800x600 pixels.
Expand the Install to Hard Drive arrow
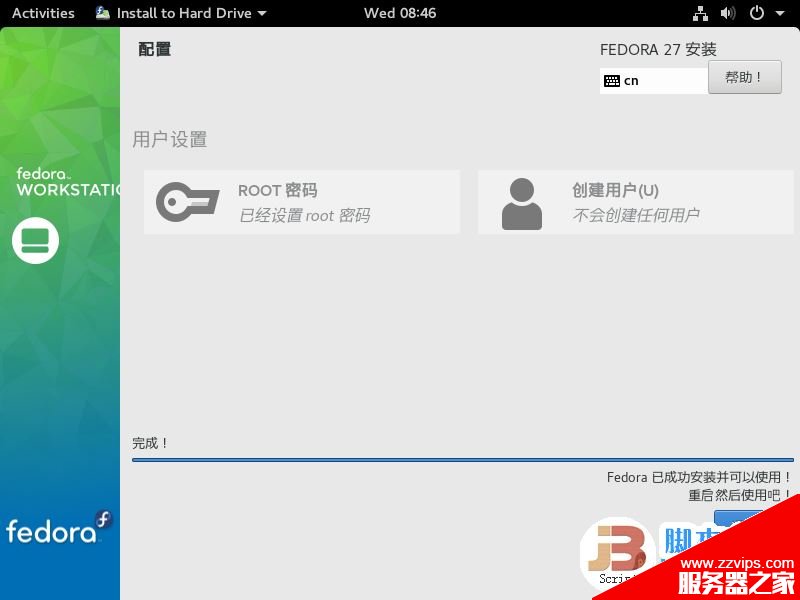point(262,14)
